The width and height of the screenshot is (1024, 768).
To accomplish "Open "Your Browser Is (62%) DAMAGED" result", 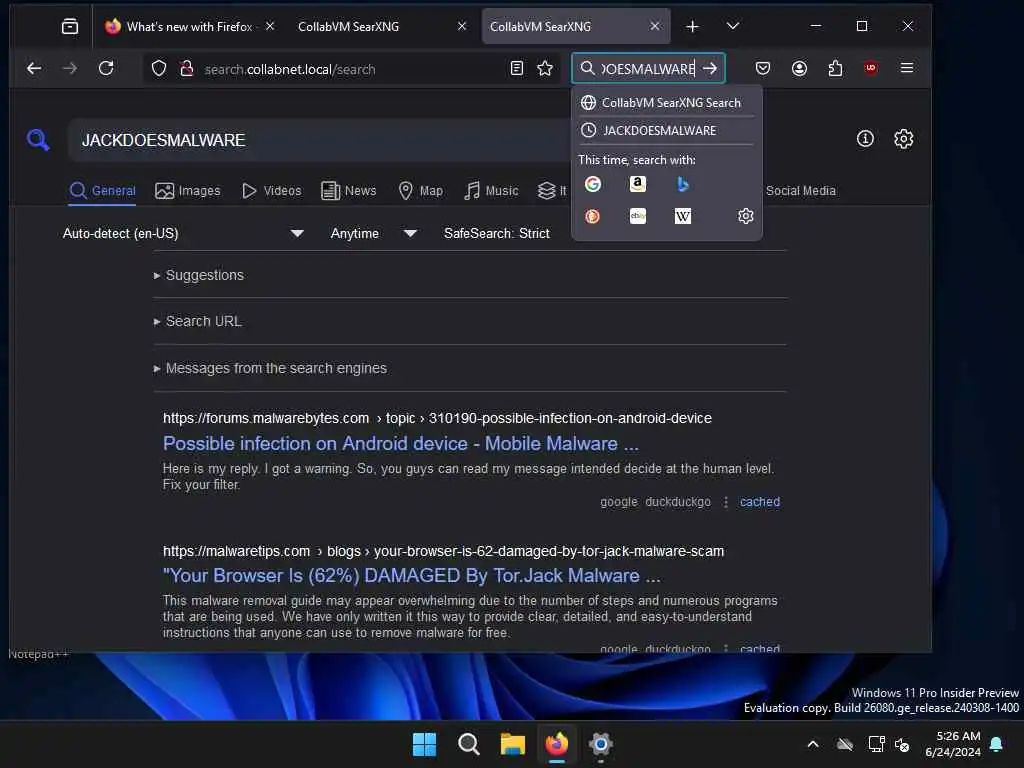I will coord(411,575).
